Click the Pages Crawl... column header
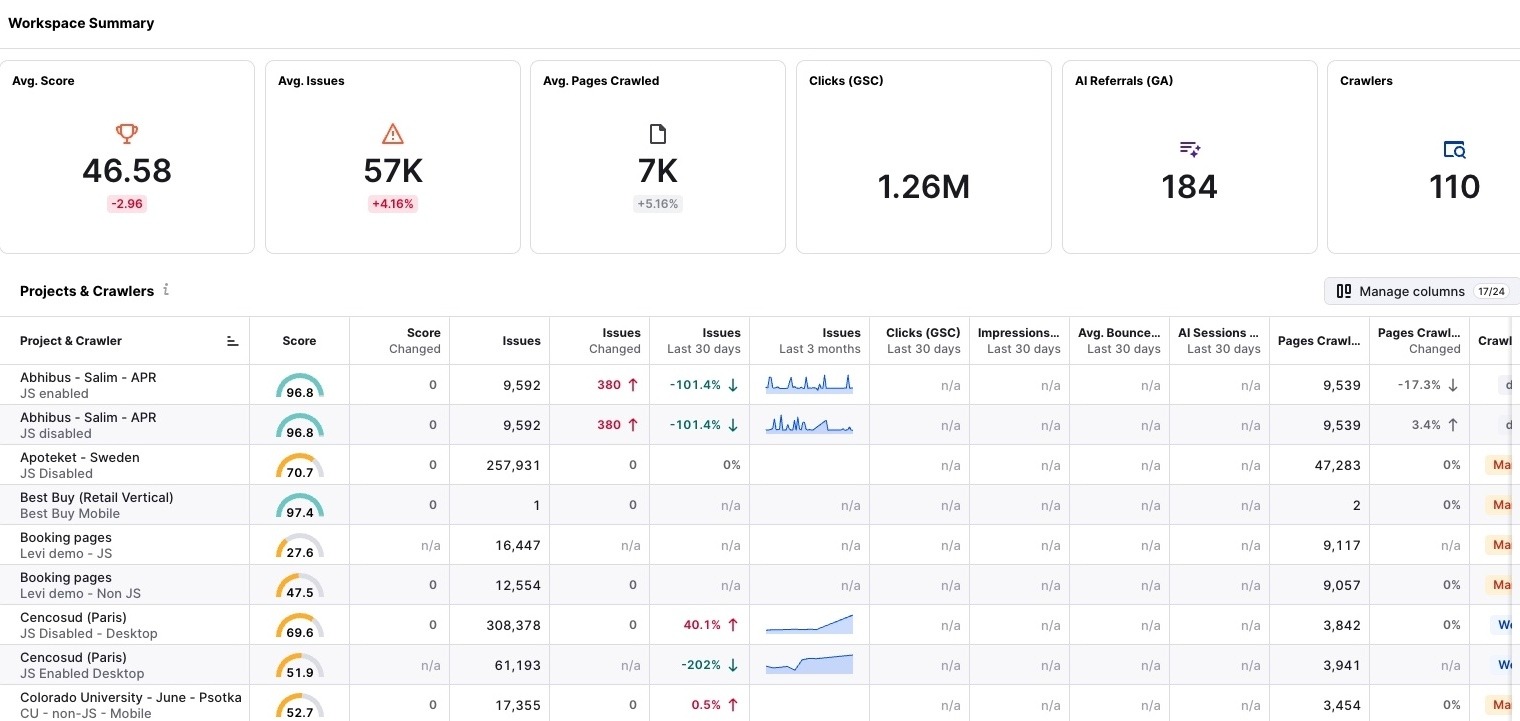1520x721 pixels. (x=1319, y=341)
